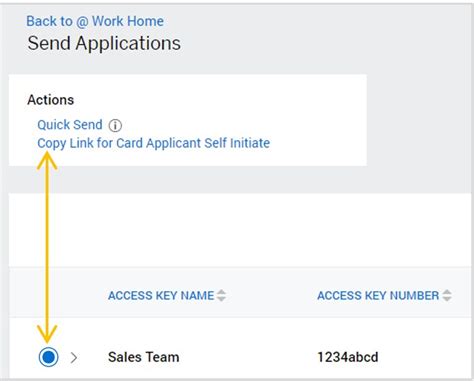Click the Actions section heading
Image resolution: width=474 pixels, height=381 pixels.
(51, 100)
